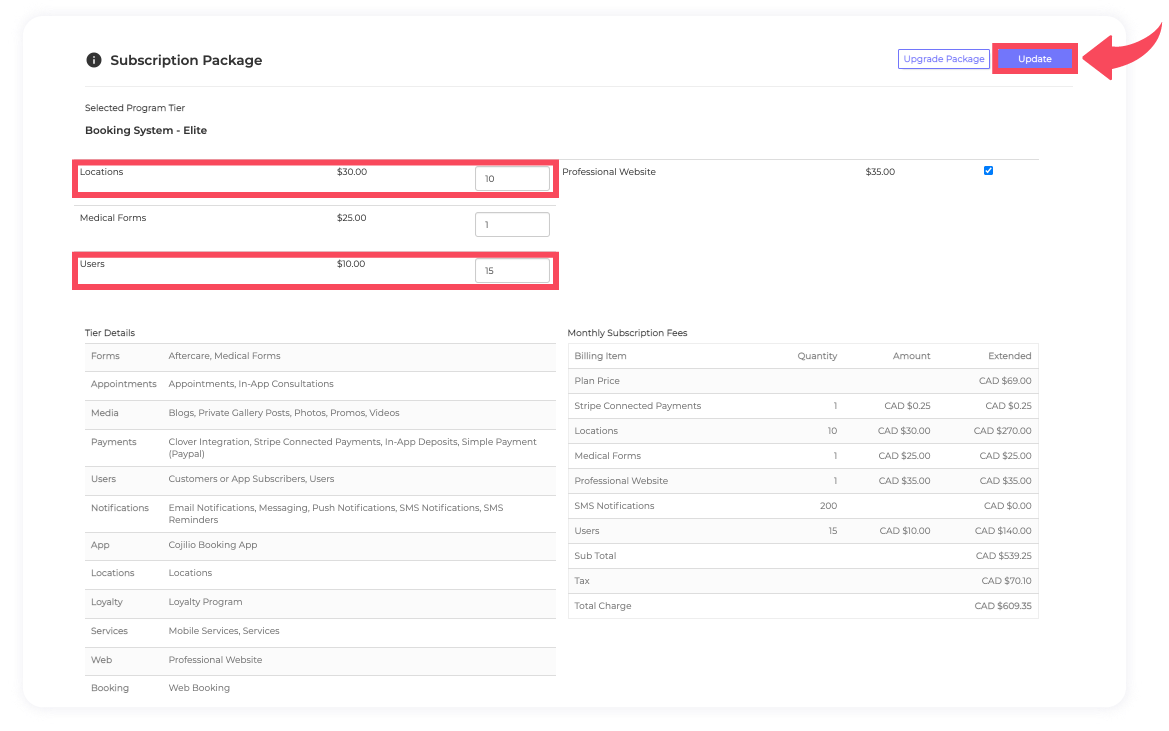
Task: Select the Loyalty Program tier detail
Action: click(205, 602)
